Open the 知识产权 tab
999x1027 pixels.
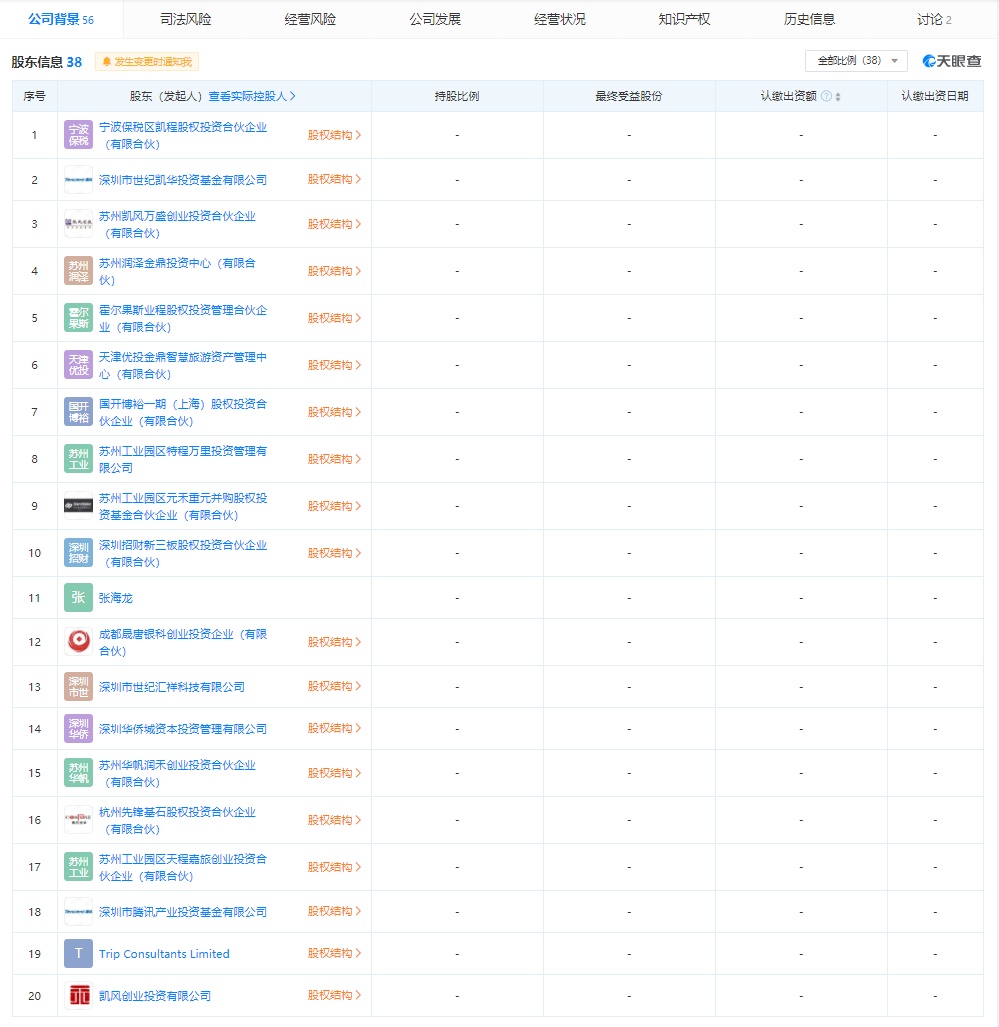(x=684, y=19)
